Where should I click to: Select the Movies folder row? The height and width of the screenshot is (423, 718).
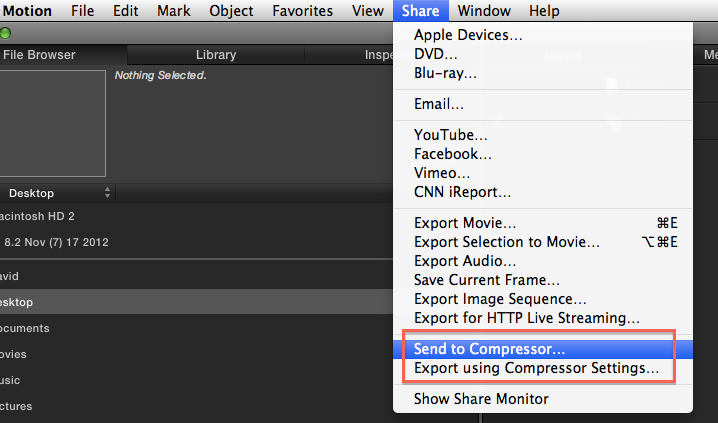pos(196,354)
